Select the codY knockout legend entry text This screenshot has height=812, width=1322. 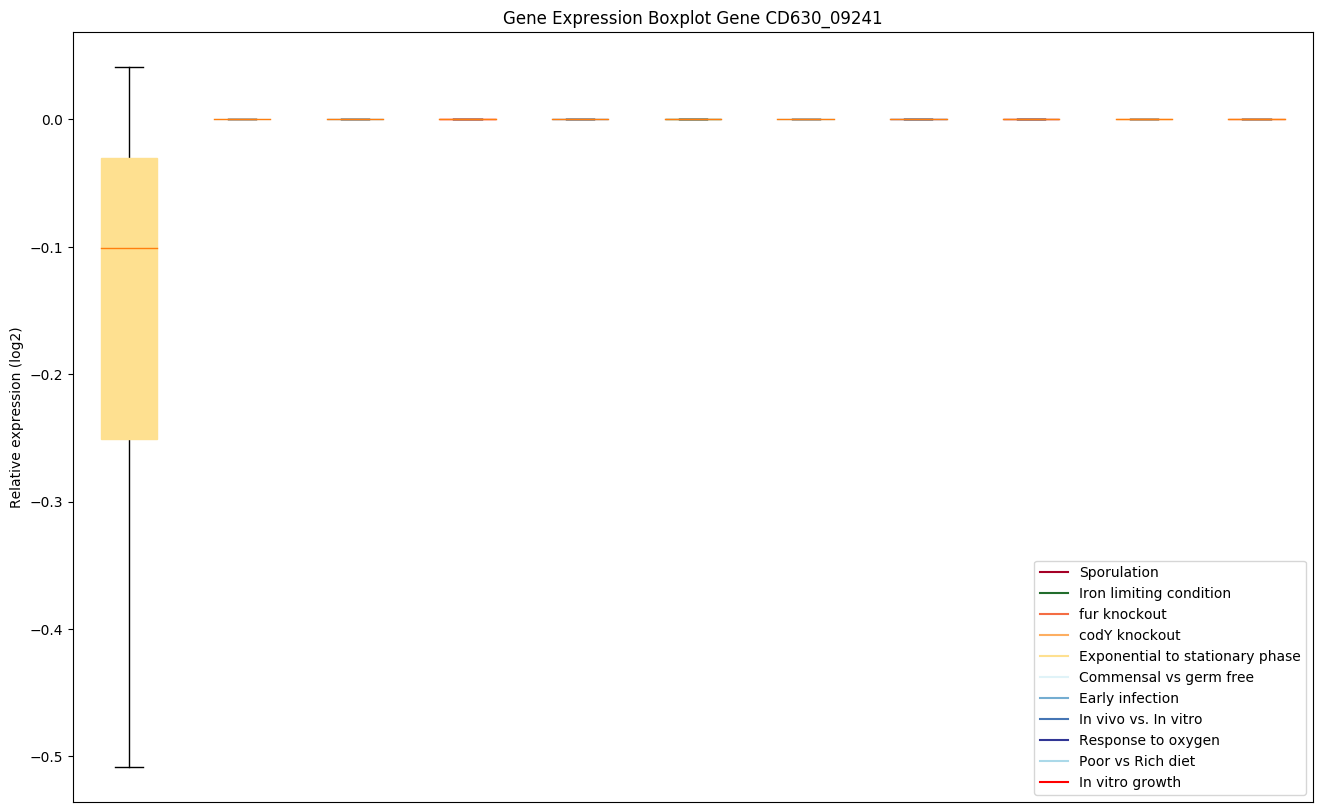(1129, 635)
